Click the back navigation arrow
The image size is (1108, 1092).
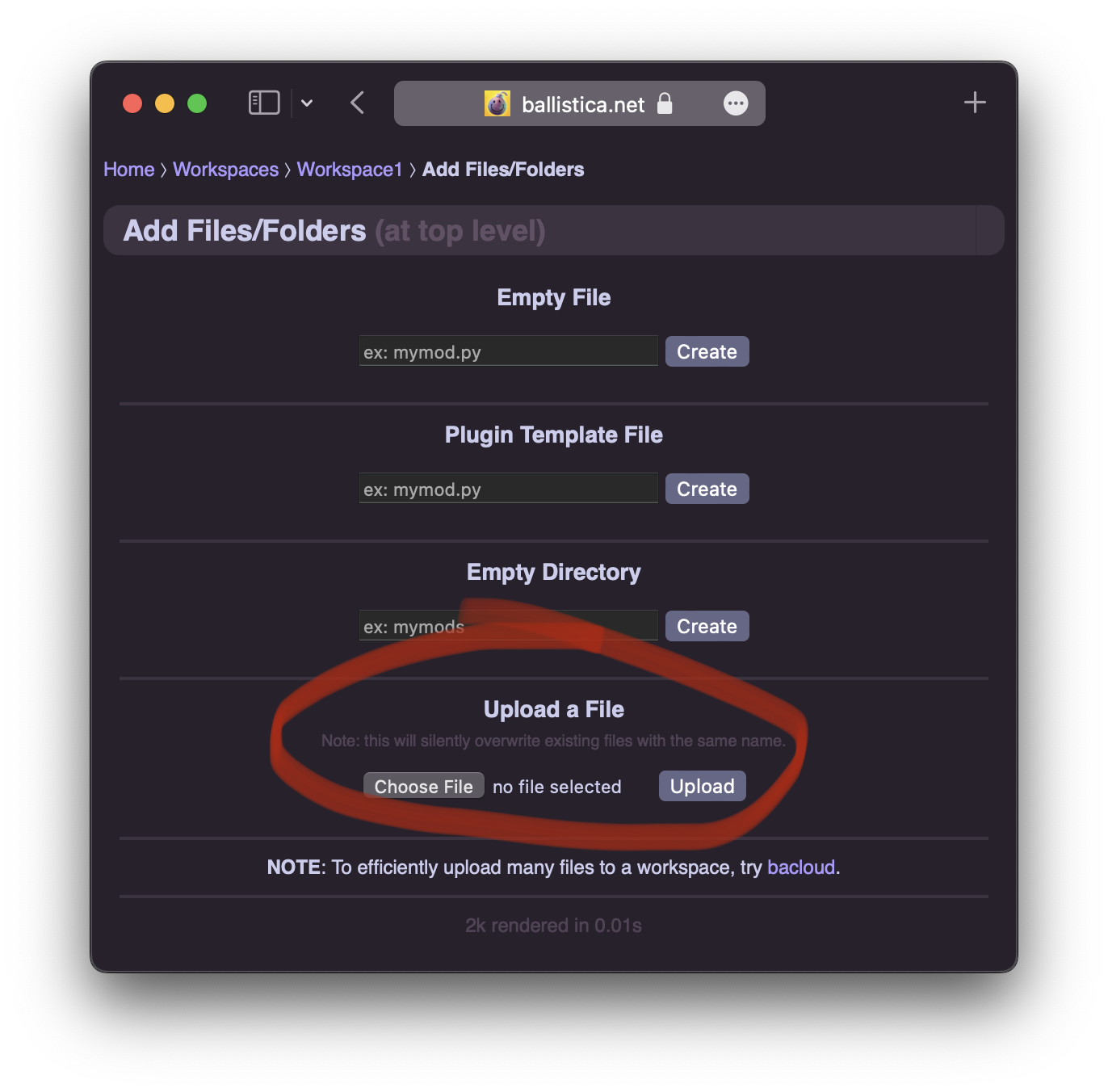[357, 103]
